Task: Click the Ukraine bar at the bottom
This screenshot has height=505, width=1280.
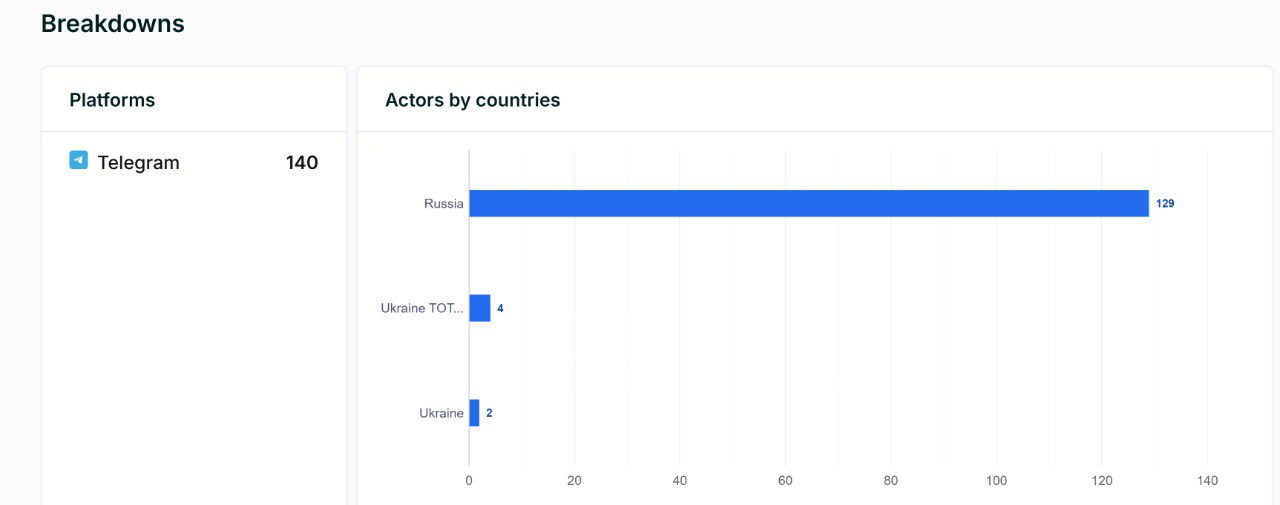Action: pyautogui.click(x=474, y=413)
